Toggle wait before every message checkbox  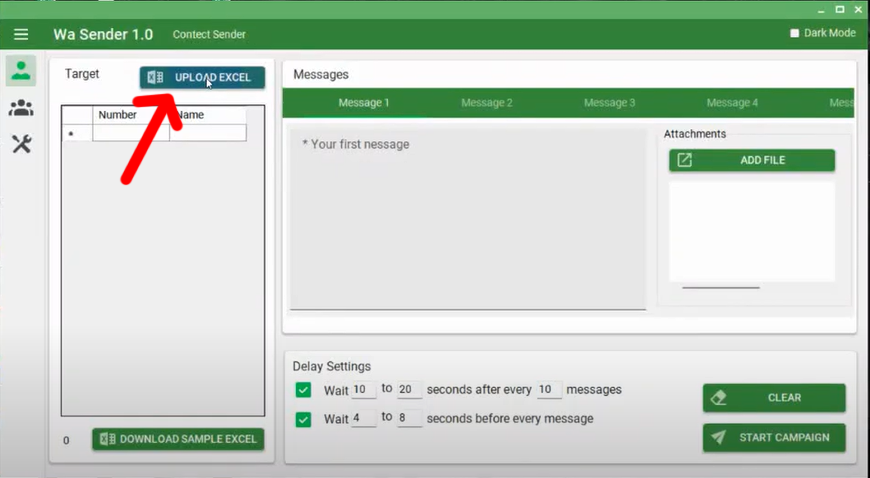coord(304,419)
